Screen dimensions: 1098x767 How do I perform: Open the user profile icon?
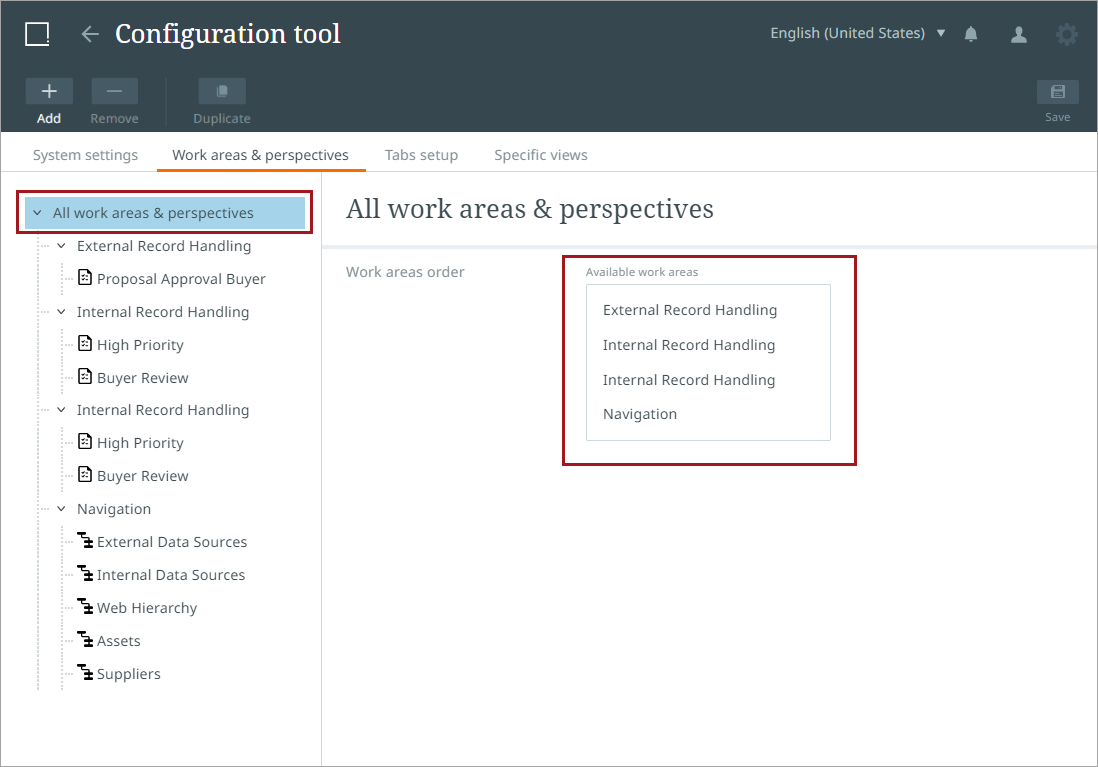(x=1019, y=34)
